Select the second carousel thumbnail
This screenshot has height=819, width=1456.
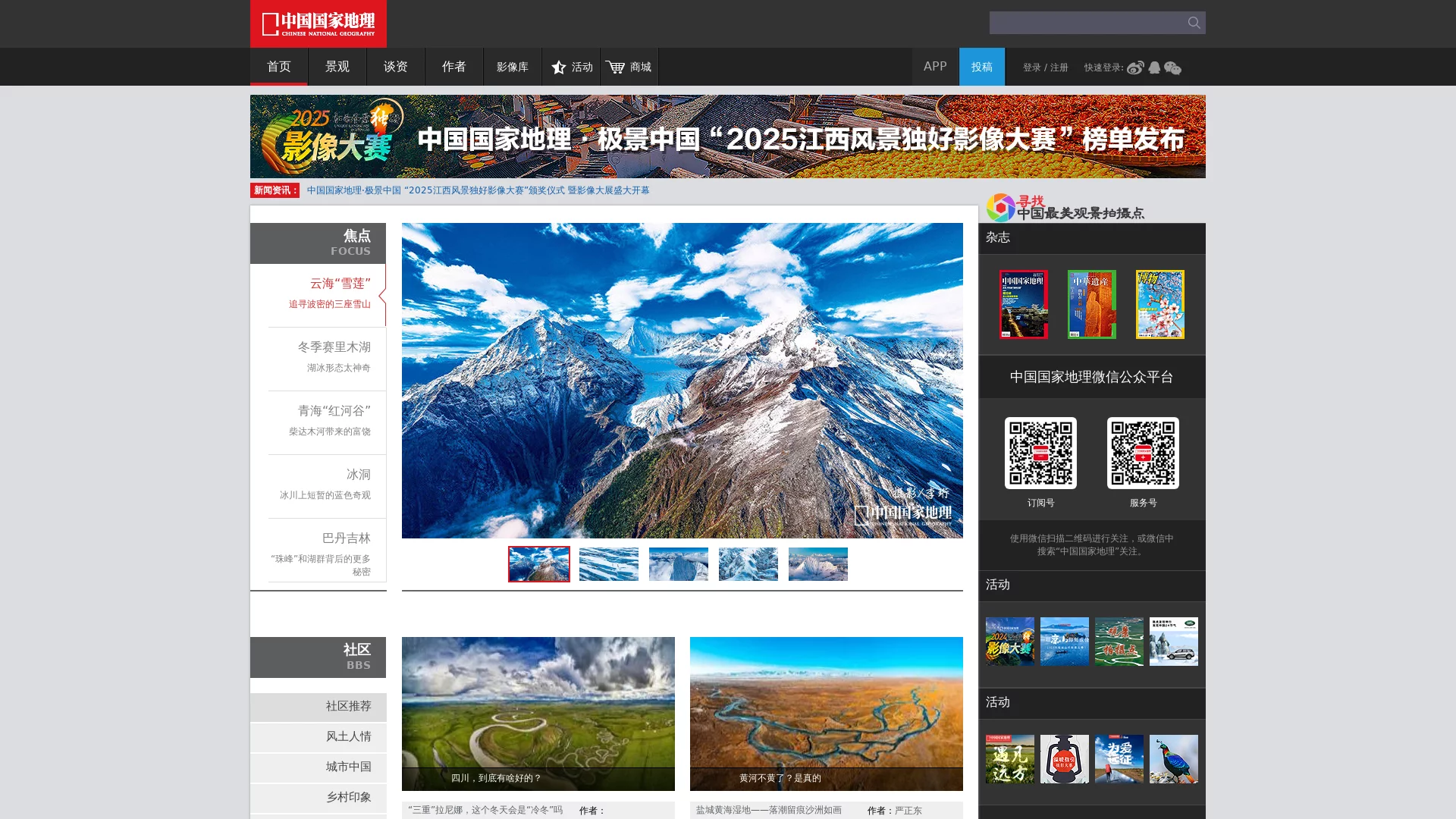click(608, 563)
